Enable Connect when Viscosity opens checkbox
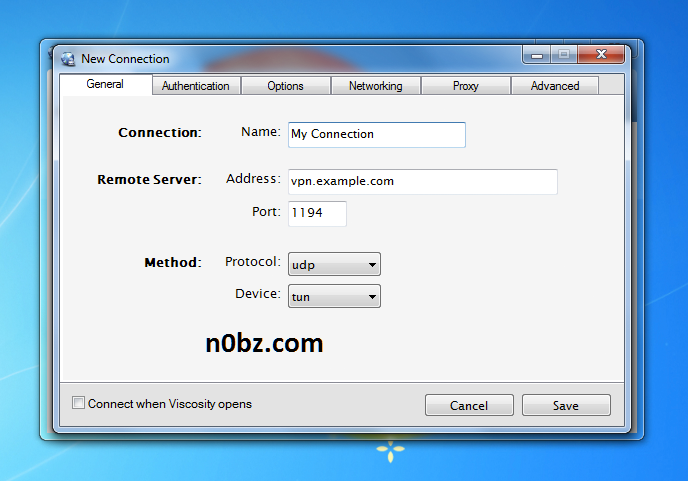The height and width of the screenshot is (481, 688). [x=78, y=403]
